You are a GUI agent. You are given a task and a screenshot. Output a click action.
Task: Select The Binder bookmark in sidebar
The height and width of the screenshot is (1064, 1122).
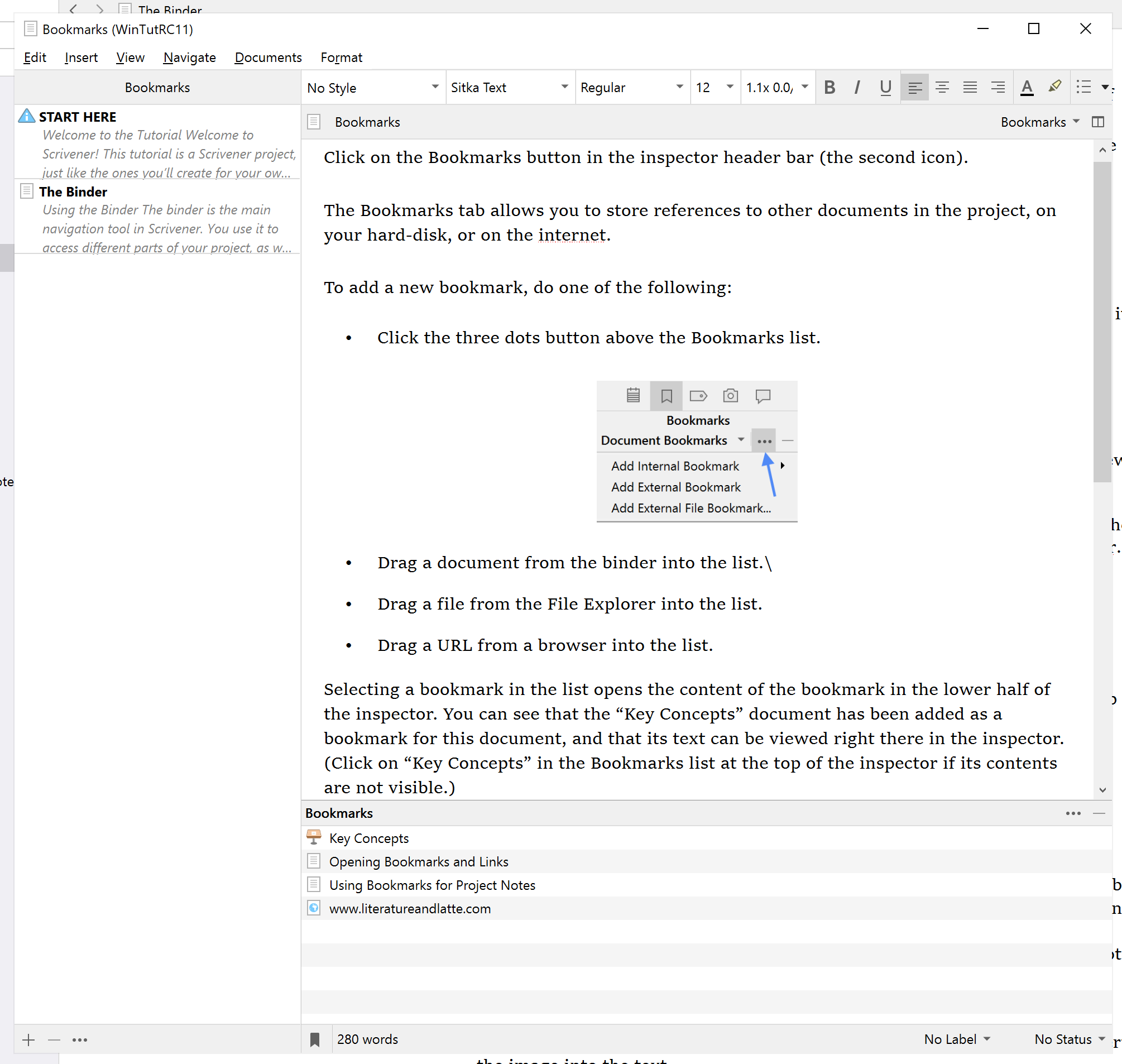(157, 218)
